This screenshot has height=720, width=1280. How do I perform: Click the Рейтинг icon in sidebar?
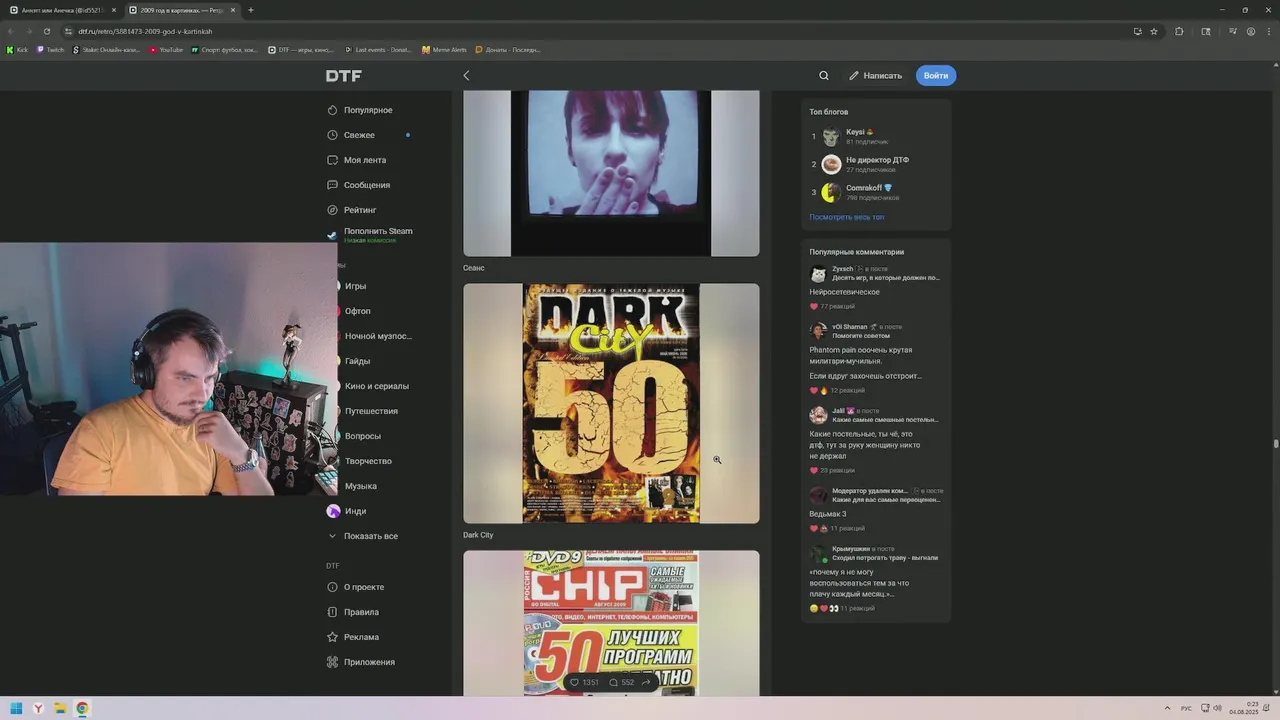[x=333, y=210]
